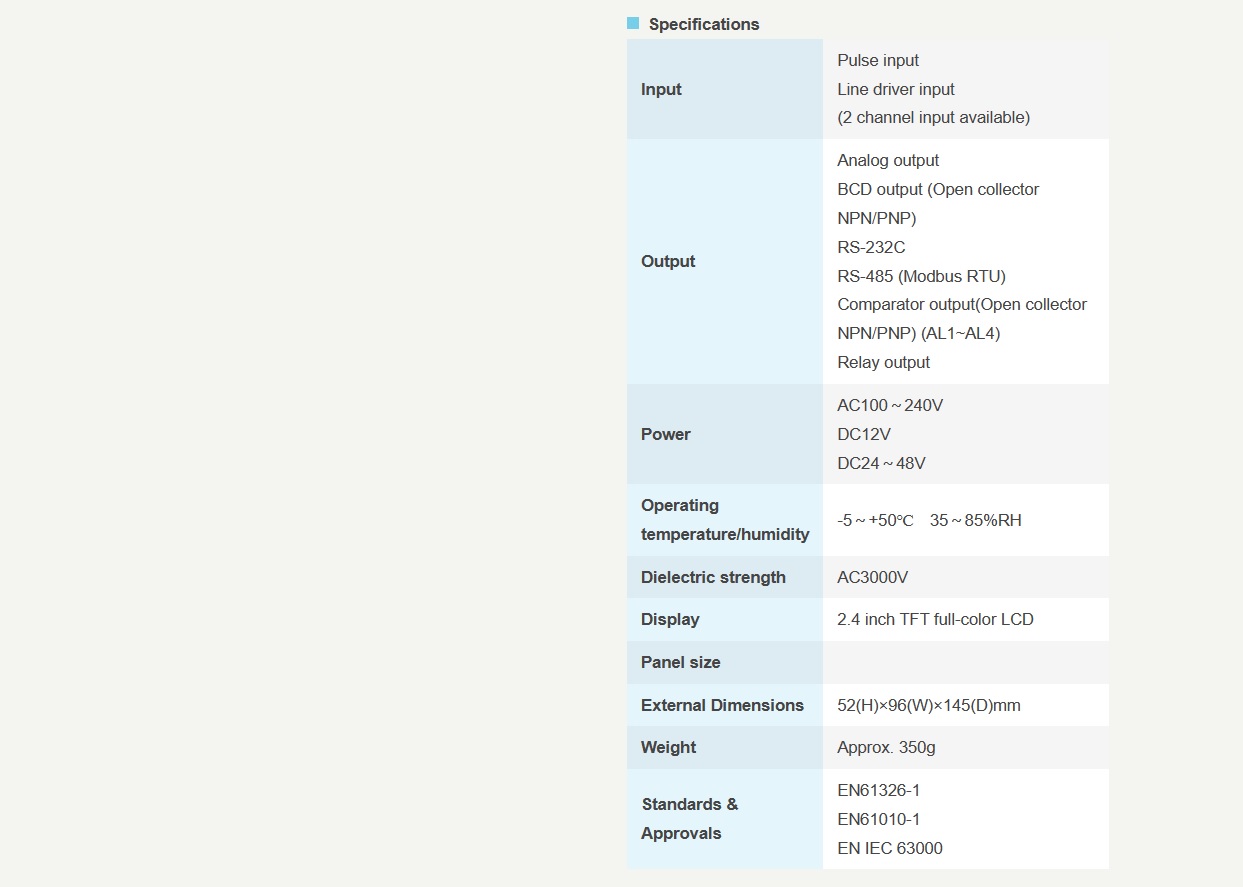This screenshot has width=1243, height=887.
Task: Click the Approx. 350g weight value
Action: click(886, 747)
